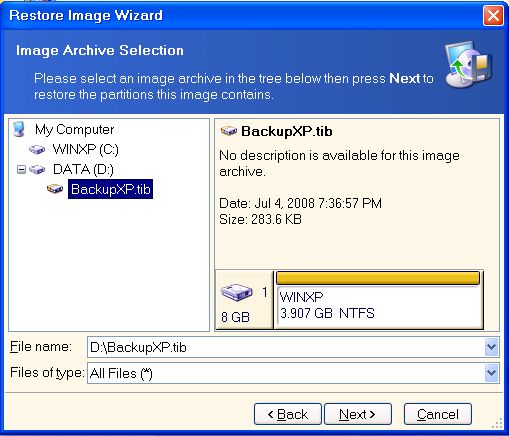Click the DATA (D:) drive icon

[x=37, y=170]
